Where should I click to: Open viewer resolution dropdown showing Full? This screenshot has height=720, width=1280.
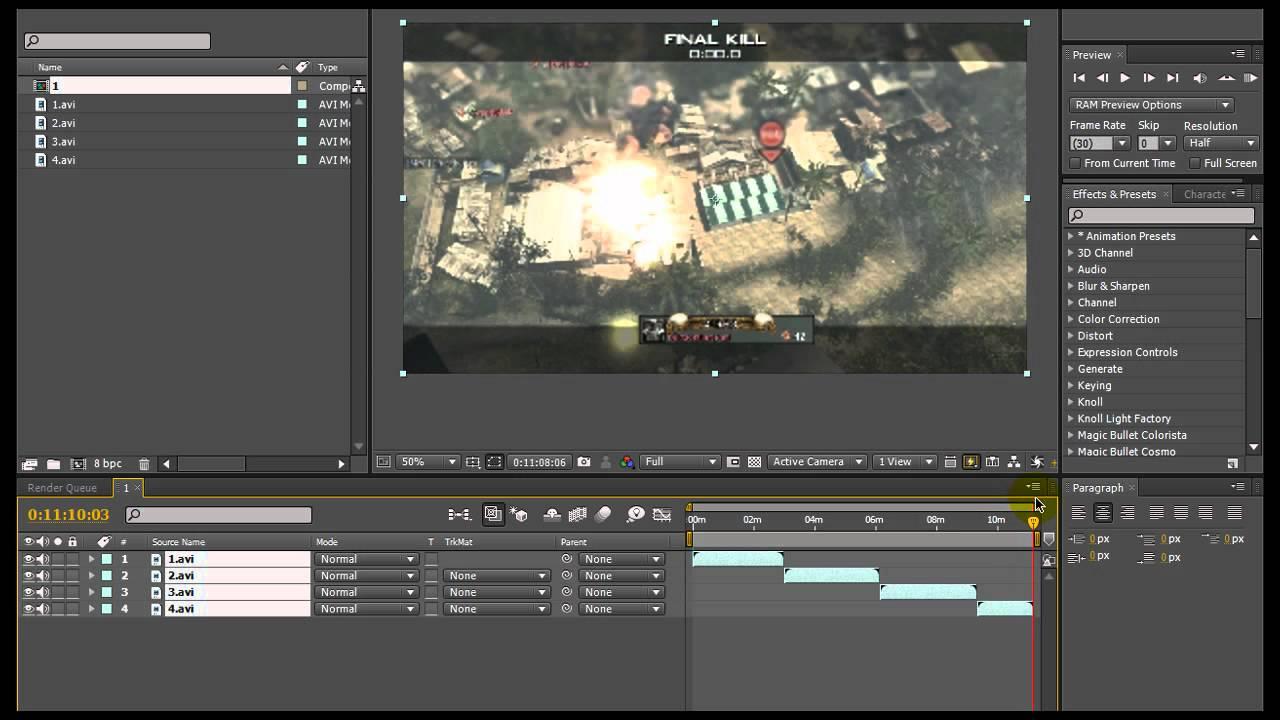pyautogui.click(x=680, y=462)
